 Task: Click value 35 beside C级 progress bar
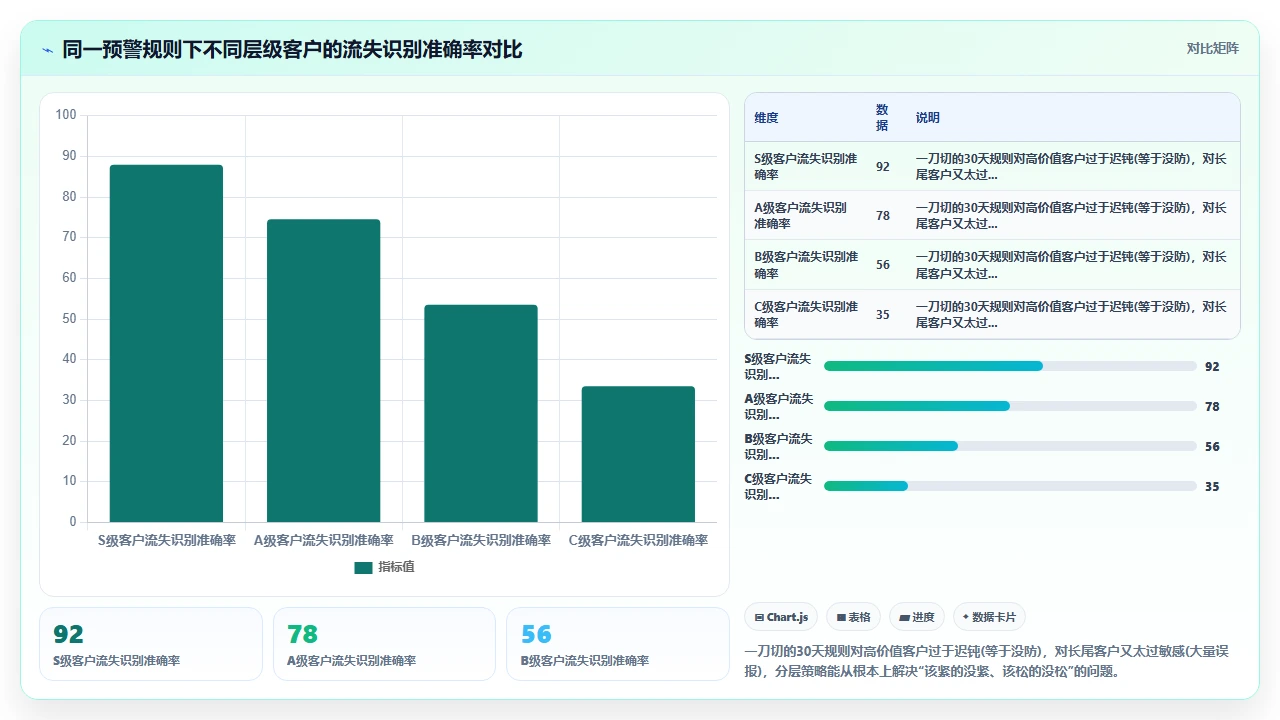pos(1212,487)
